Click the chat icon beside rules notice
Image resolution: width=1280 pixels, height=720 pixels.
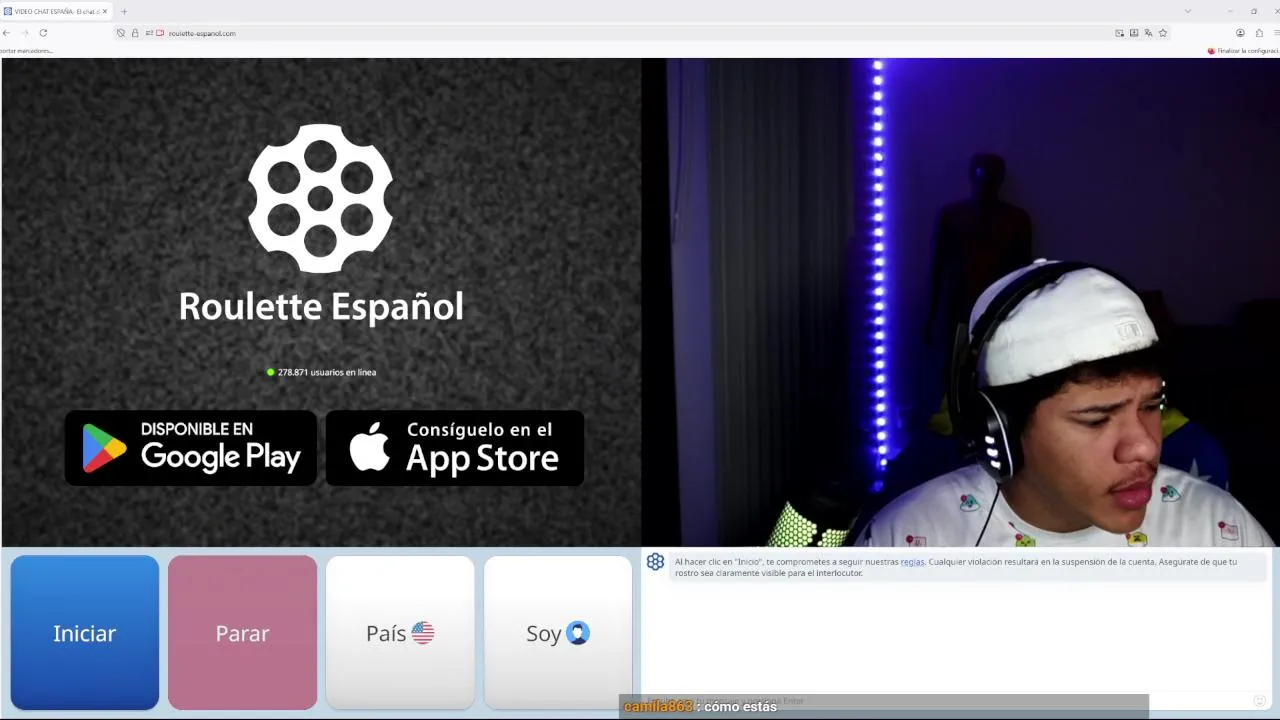[655, 562]
